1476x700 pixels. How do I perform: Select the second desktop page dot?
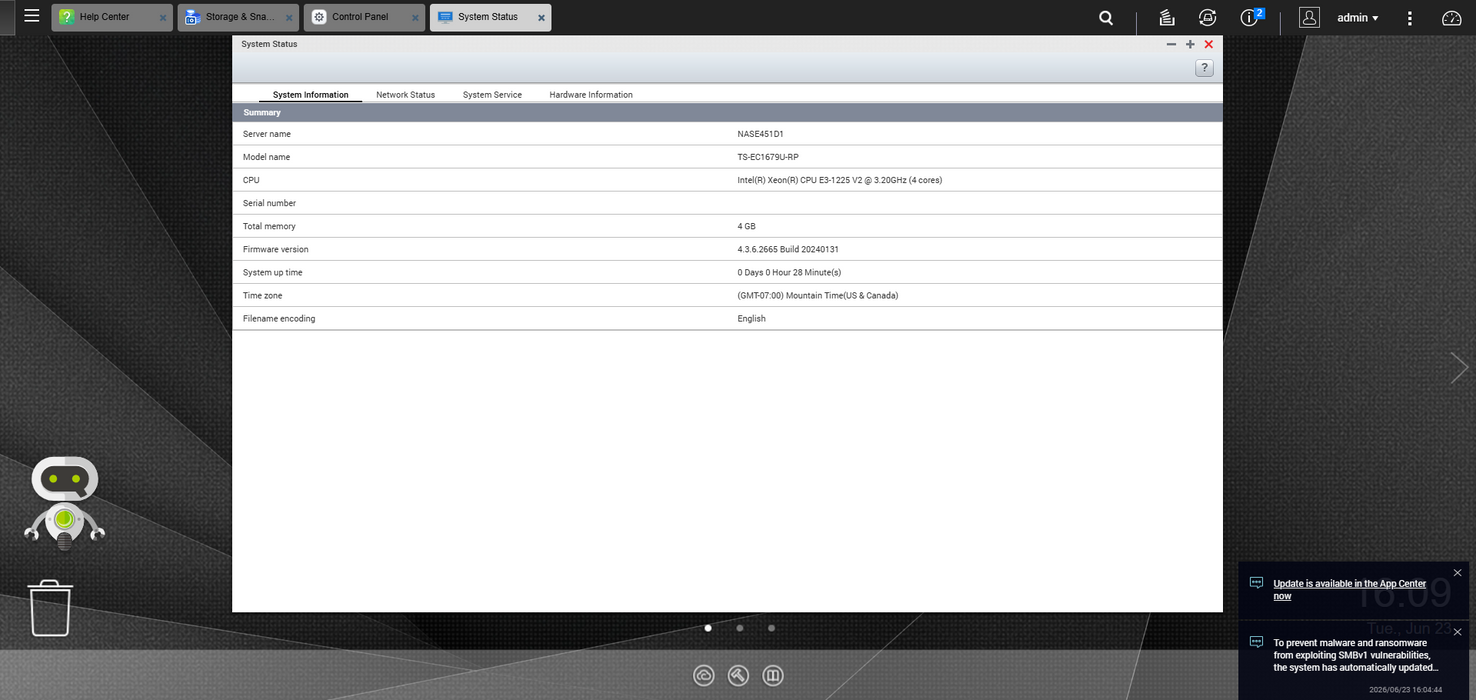tap(740, 628)
